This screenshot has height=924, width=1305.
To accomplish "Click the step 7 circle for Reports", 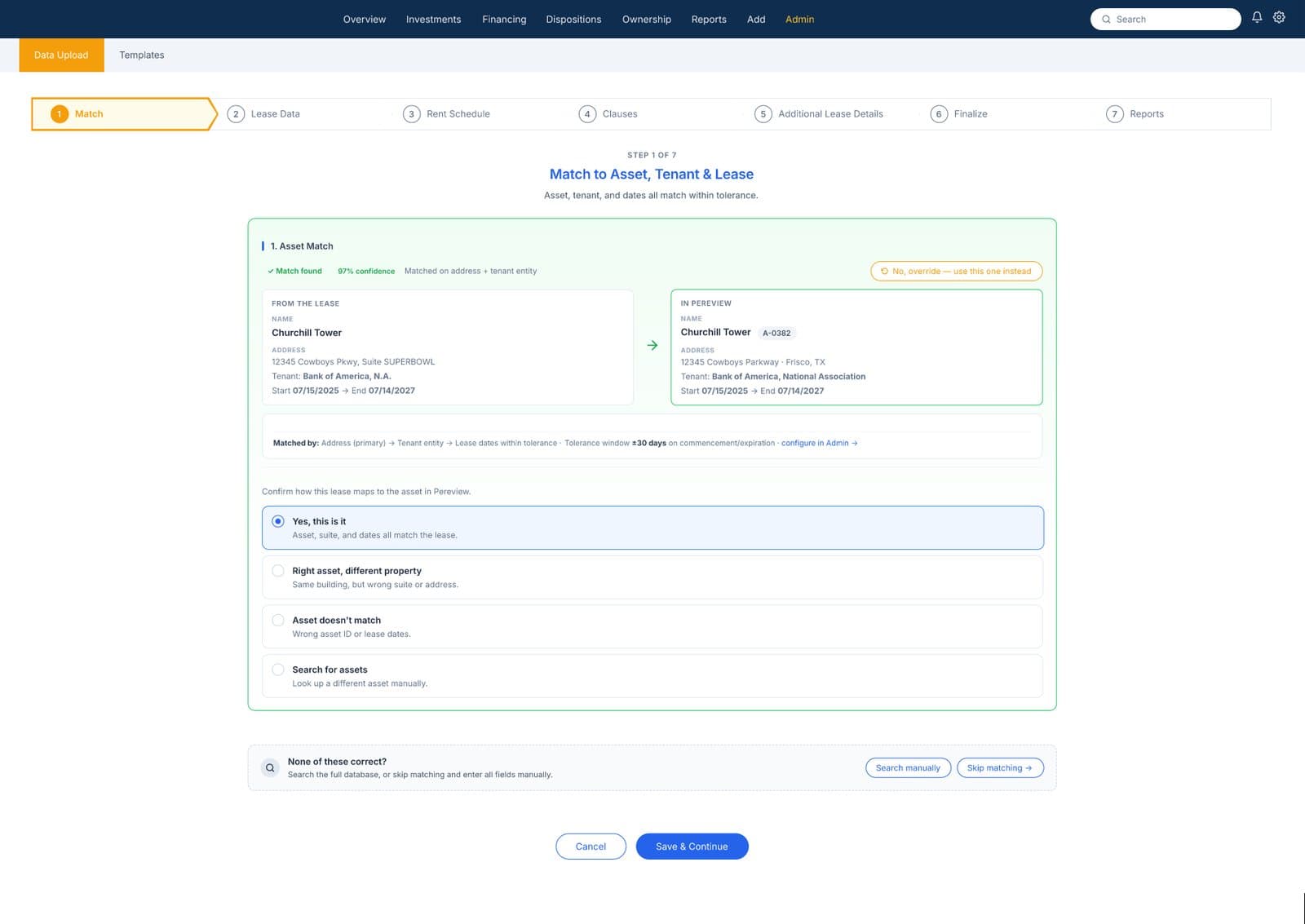I will tap(1115, 114).
